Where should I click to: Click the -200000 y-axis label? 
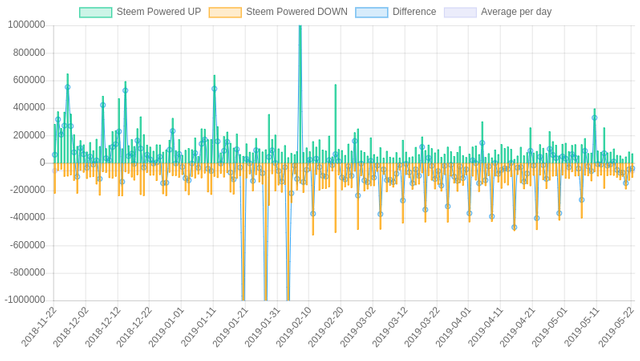point(27,190)
